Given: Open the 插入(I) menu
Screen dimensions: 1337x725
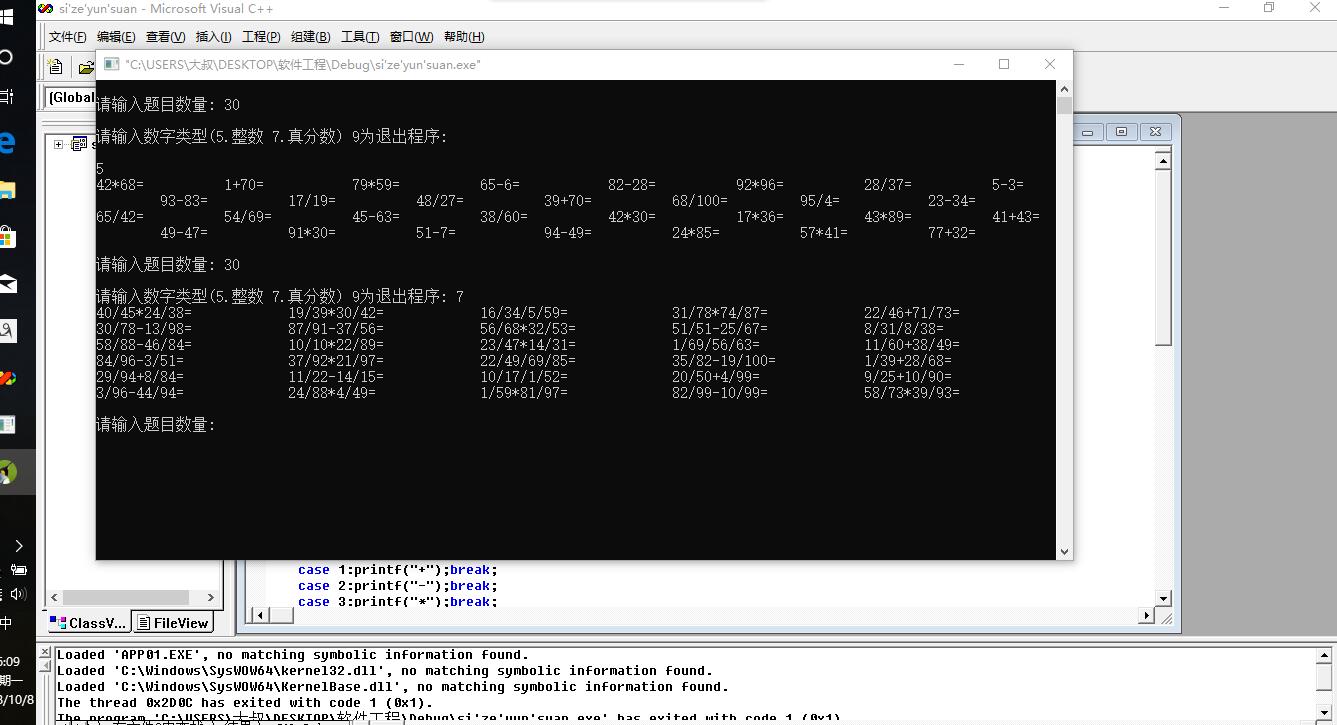Looking at the screenshot, I should 213,37.
